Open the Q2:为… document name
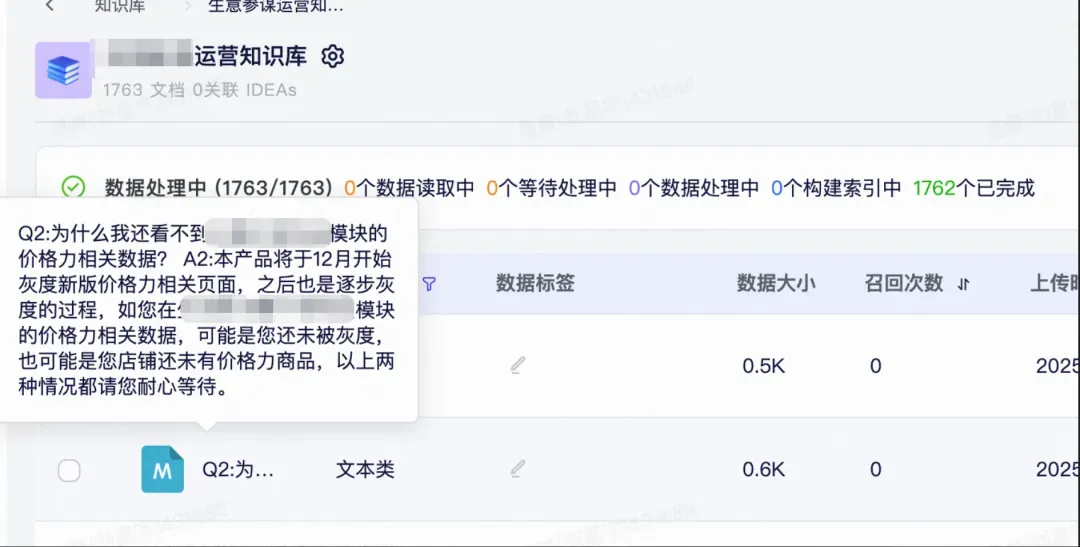Image resolution: width=1080 pixels, height=547 pixels. (238, 469)
